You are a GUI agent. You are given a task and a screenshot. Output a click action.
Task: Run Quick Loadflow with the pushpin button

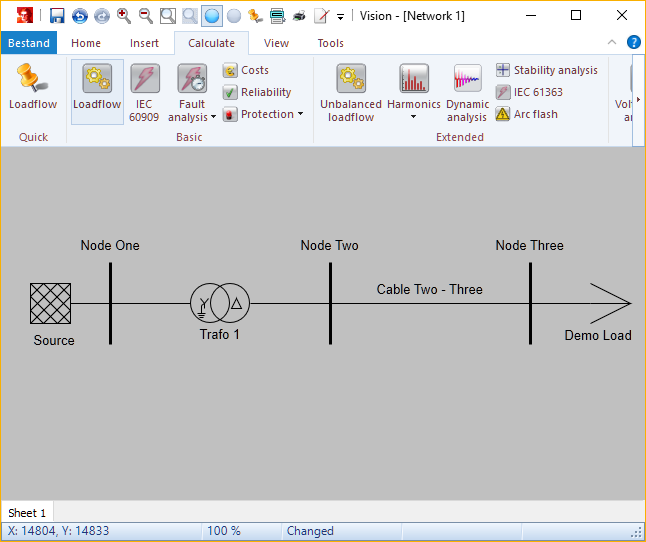(x=33, y=87)
